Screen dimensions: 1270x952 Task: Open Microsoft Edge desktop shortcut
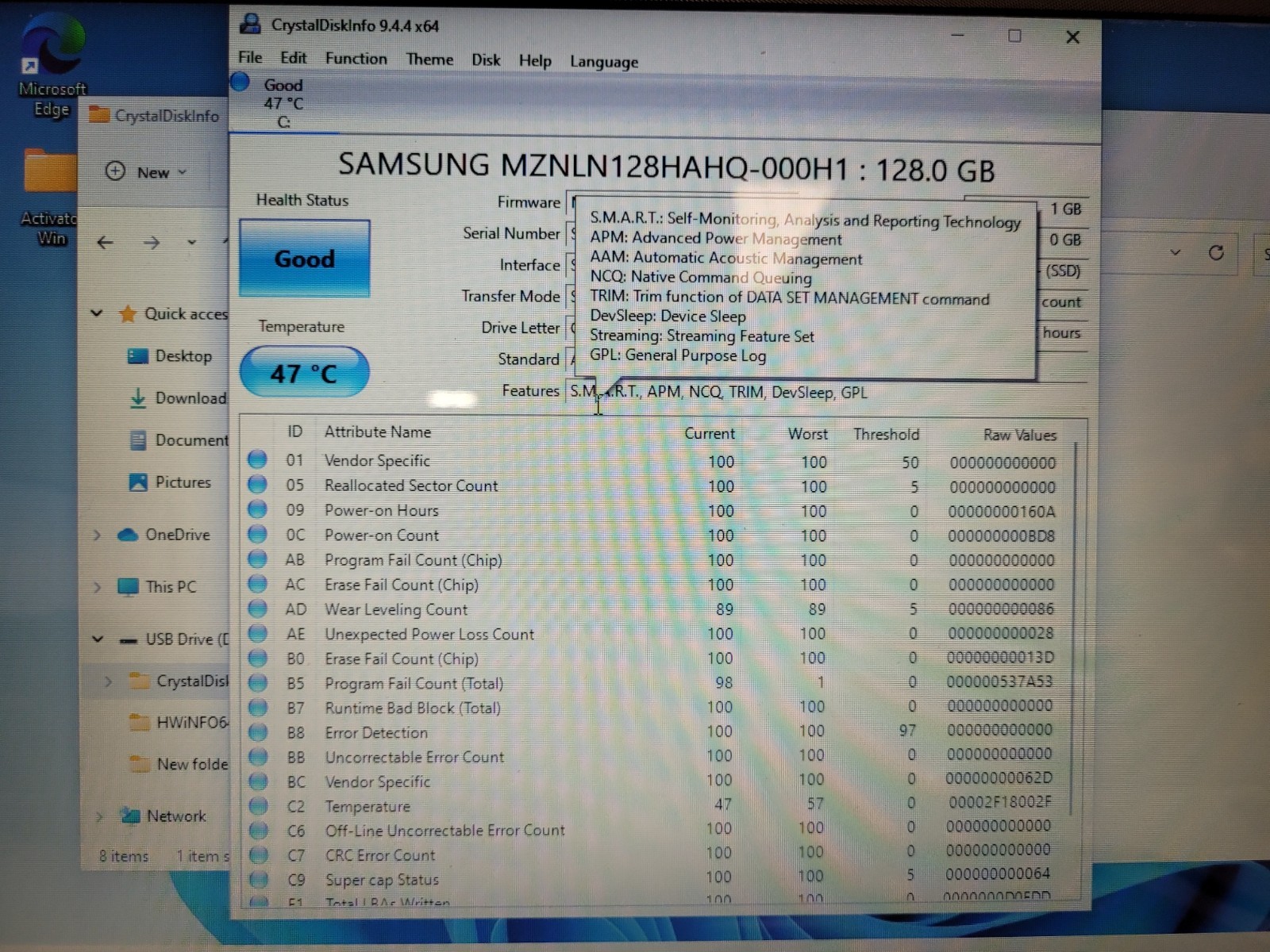click(52, 67)
